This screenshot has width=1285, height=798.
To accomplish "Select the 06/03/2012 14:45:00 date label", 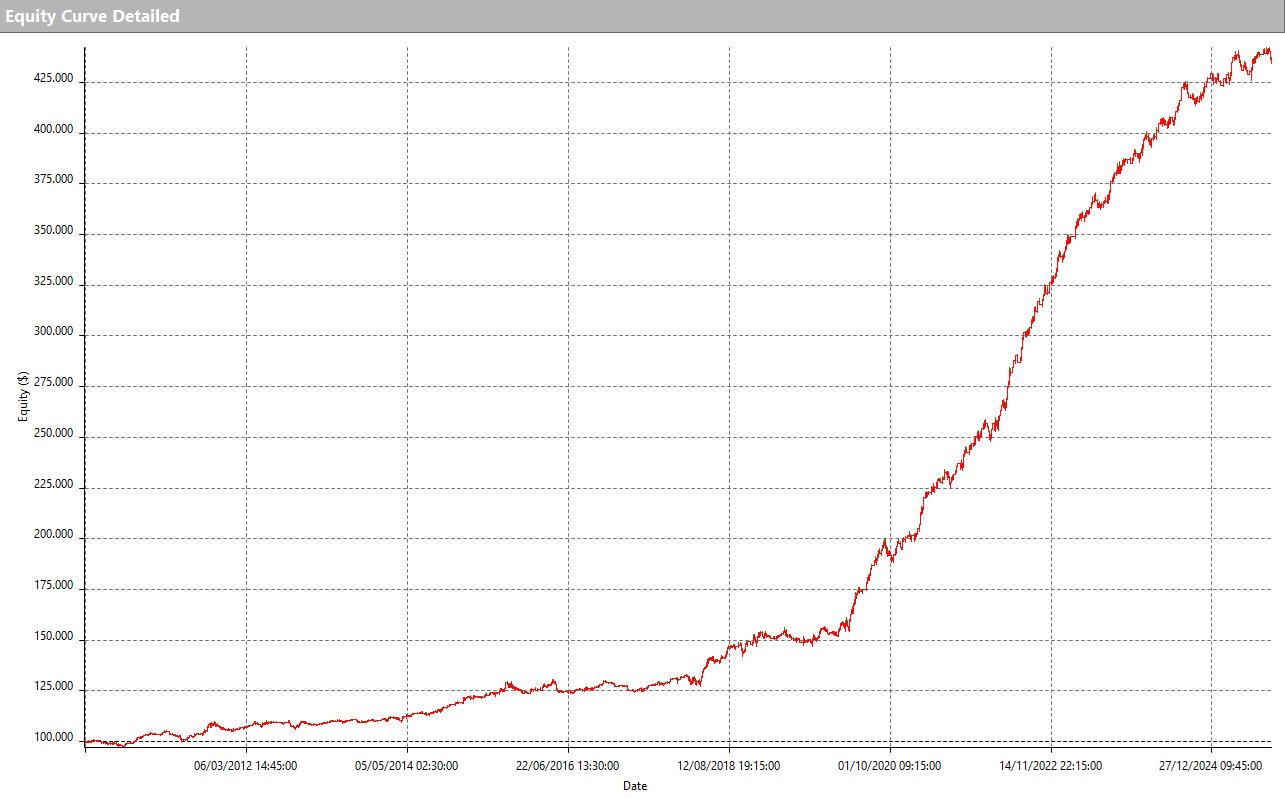I will tap(246, 766).
